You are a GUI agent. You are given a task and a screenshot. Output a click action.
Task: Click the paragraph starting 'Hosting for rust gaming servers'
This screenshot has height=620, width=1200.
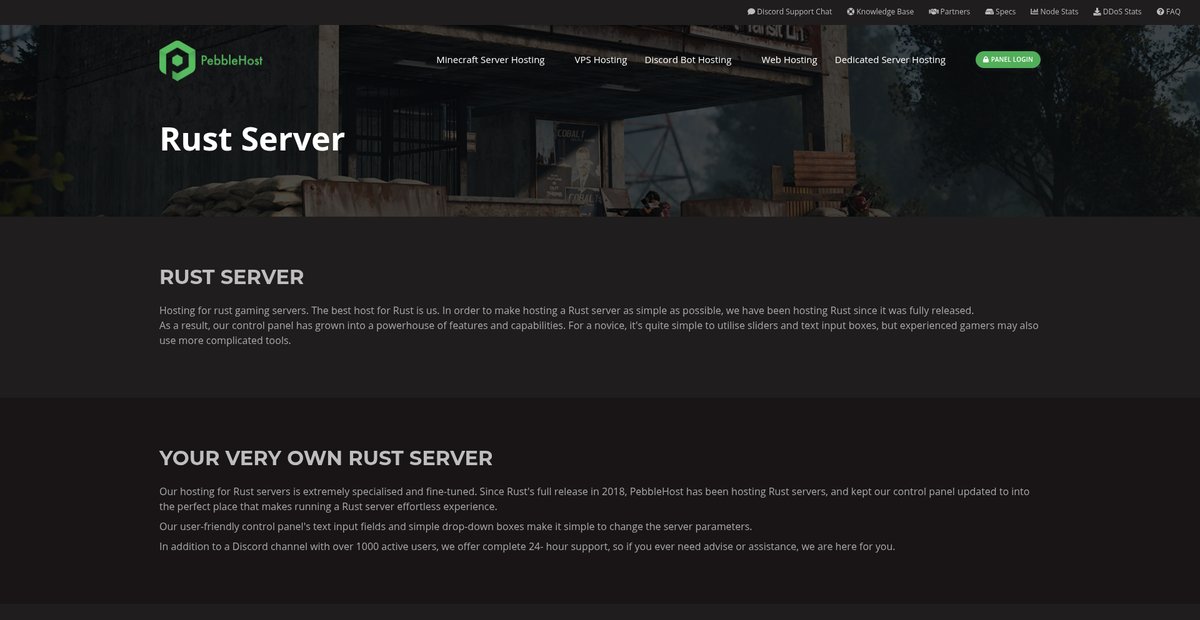click(x=599, y=325)
